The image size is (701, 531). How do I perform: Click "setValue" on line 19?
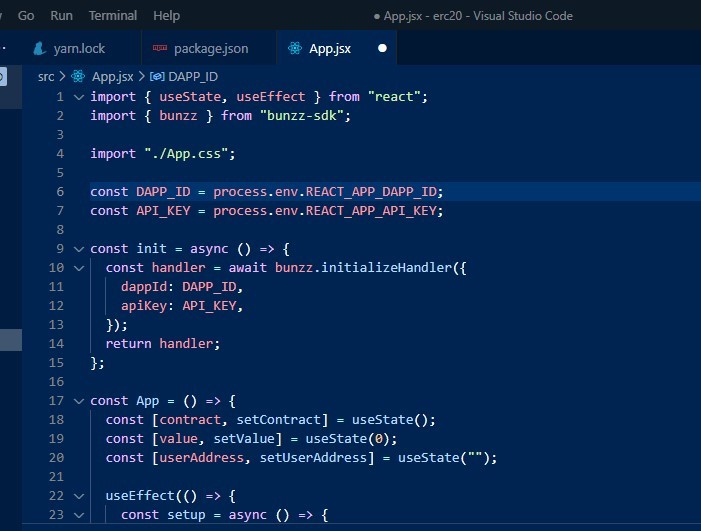[x=244, y=438]
